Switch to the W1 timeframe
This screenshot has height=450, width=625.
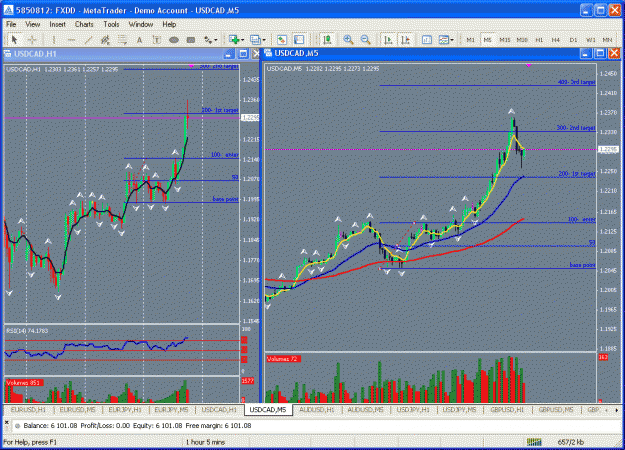click(590, 40)
